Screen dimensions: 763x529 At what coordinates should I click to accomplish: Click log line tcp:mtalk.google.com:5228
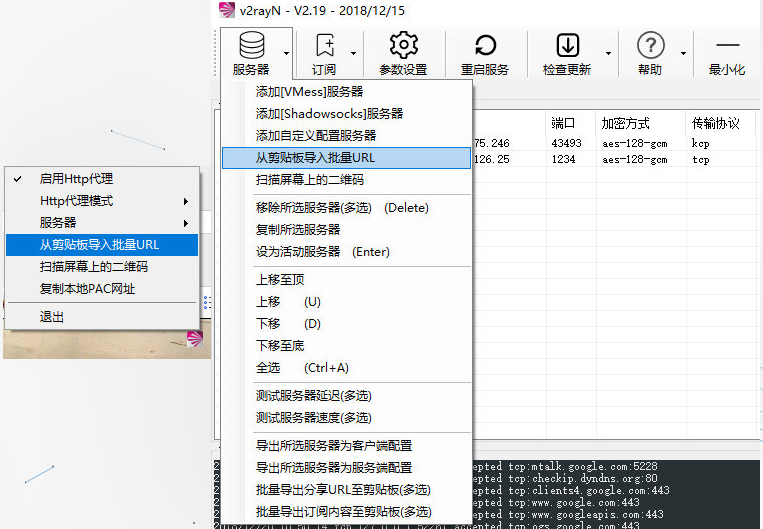[583, 466]
